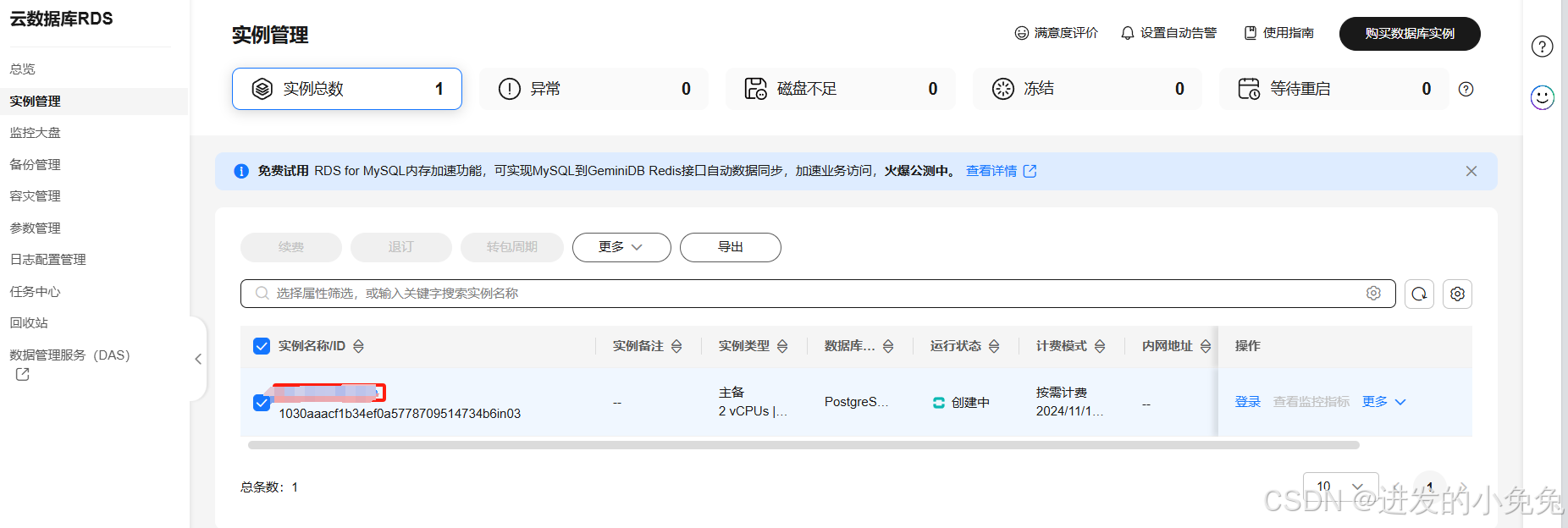The image size is (1568, 528).
Task: Click the horizontal scrollbar under the table
Action: (803, 445)
